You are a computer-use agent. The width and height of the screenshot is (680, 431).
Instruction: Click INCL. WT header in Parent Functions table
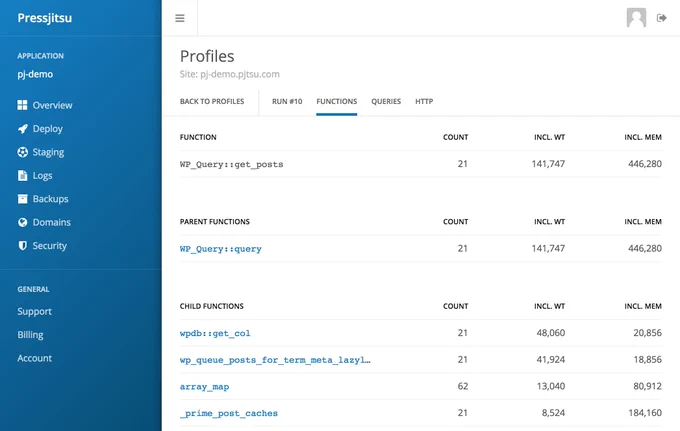(x=549, y=222)
